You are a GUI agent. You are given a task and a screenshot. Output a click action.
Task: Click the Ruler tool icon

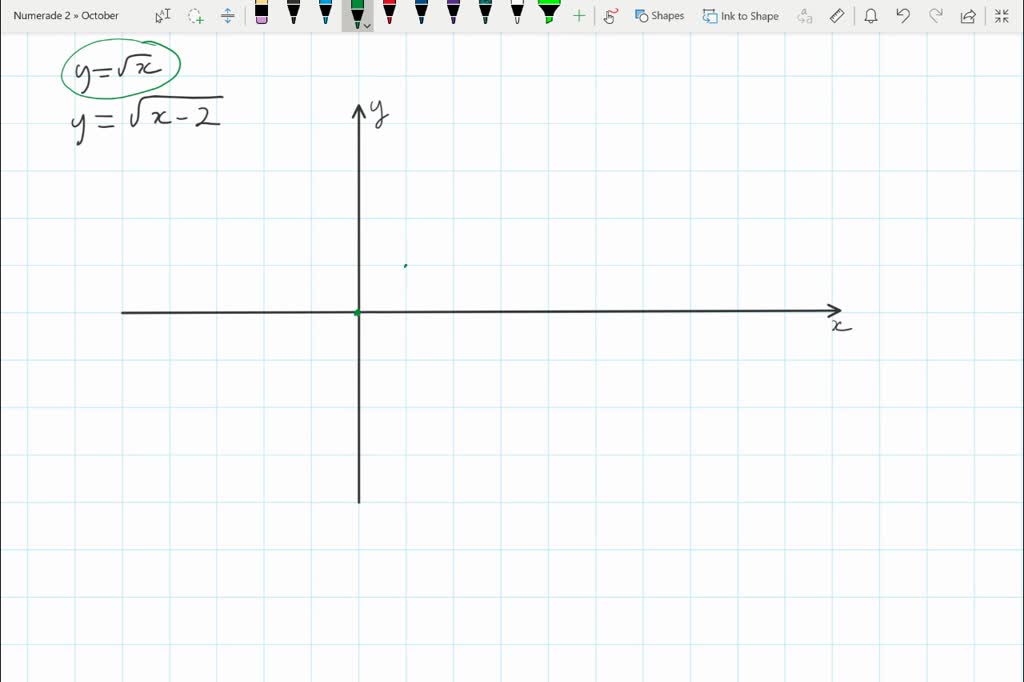click(x=836, y=15)
